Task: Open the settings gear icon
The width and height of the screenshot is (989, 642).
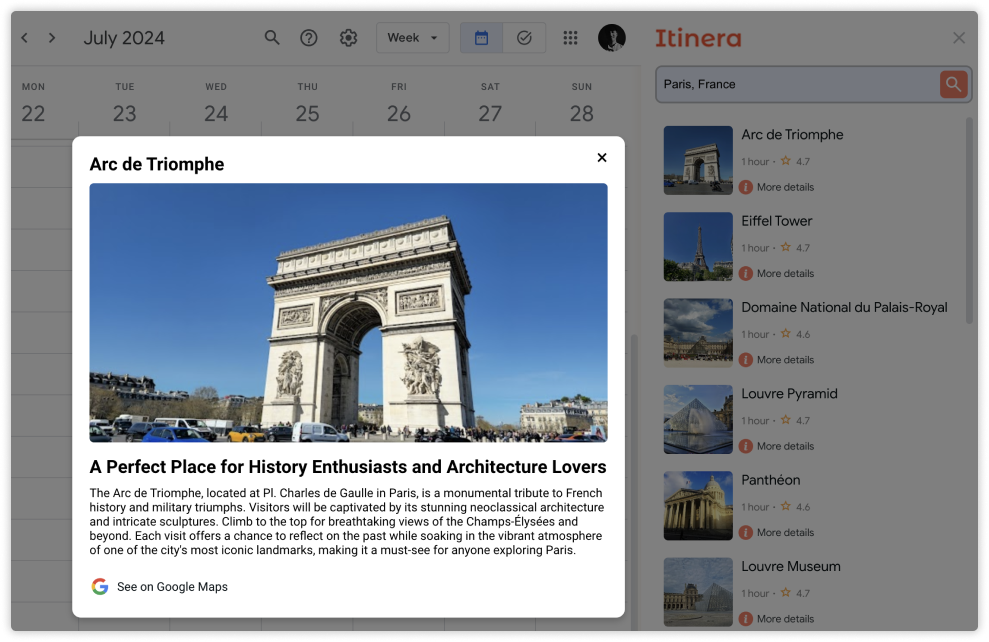Action: (x=348, y=38)
